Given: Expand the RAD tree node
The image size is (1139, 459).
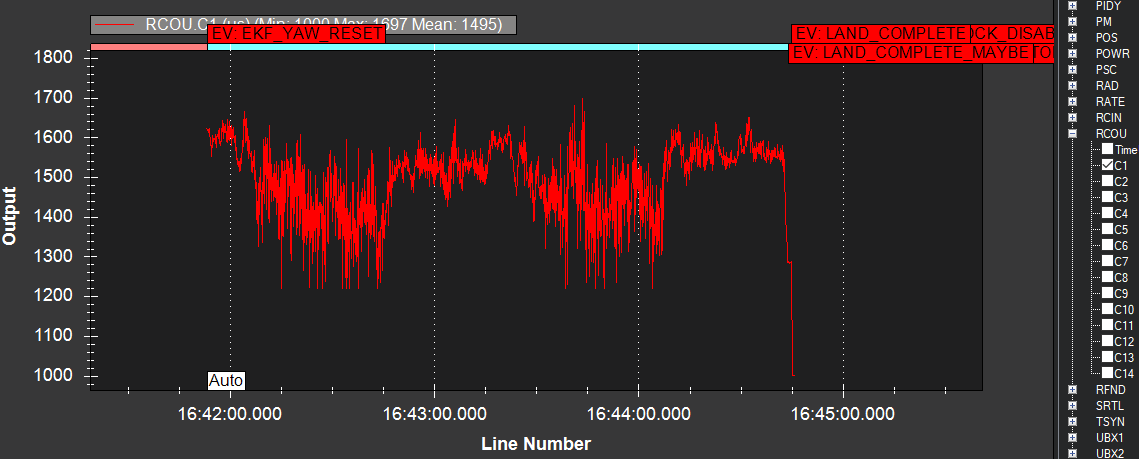Looking at the screenshot, I should pyautogui.click(x=1072, y=85).
